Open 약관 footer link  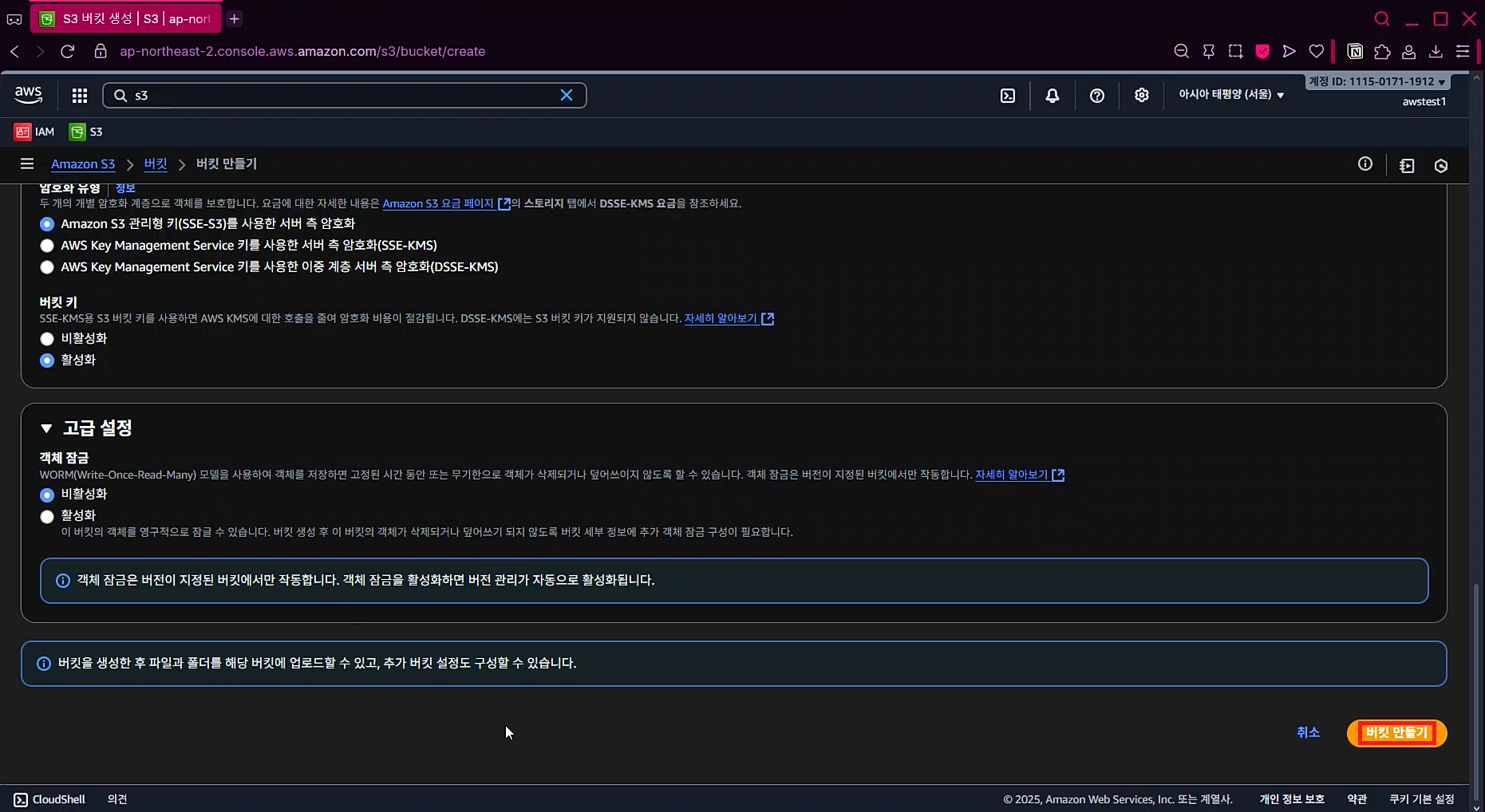(1357, 799)
